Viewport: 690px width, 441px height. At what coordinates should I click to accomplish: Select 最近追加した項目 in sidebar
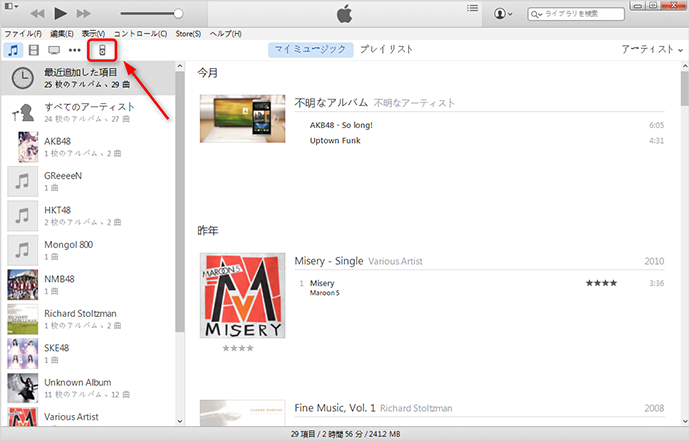click(88, 78)
